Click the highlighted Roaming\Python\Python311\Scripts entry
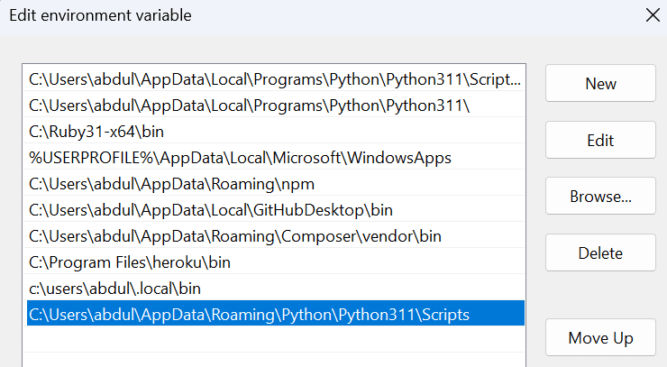This screenshot has height=367, width=667. coord(275,314)
